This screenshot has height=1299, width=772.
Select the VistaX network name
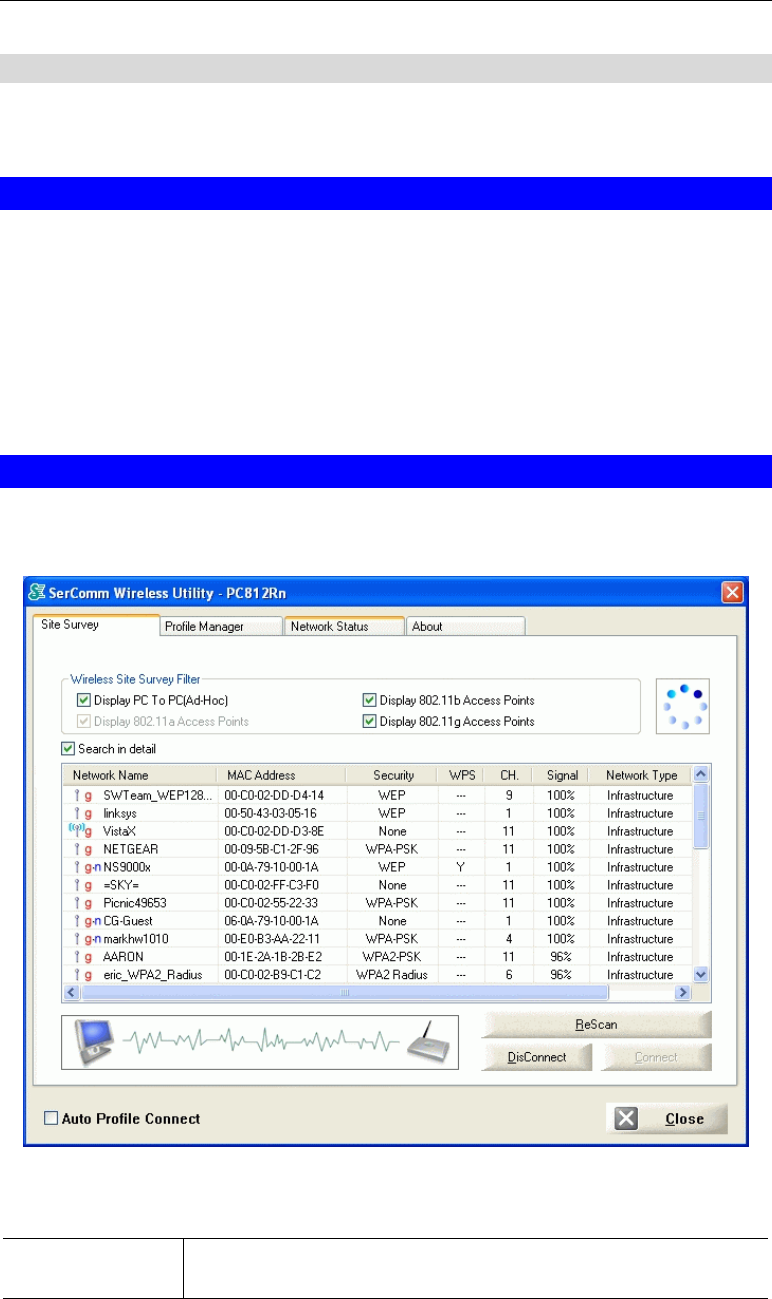pos(120,831)
